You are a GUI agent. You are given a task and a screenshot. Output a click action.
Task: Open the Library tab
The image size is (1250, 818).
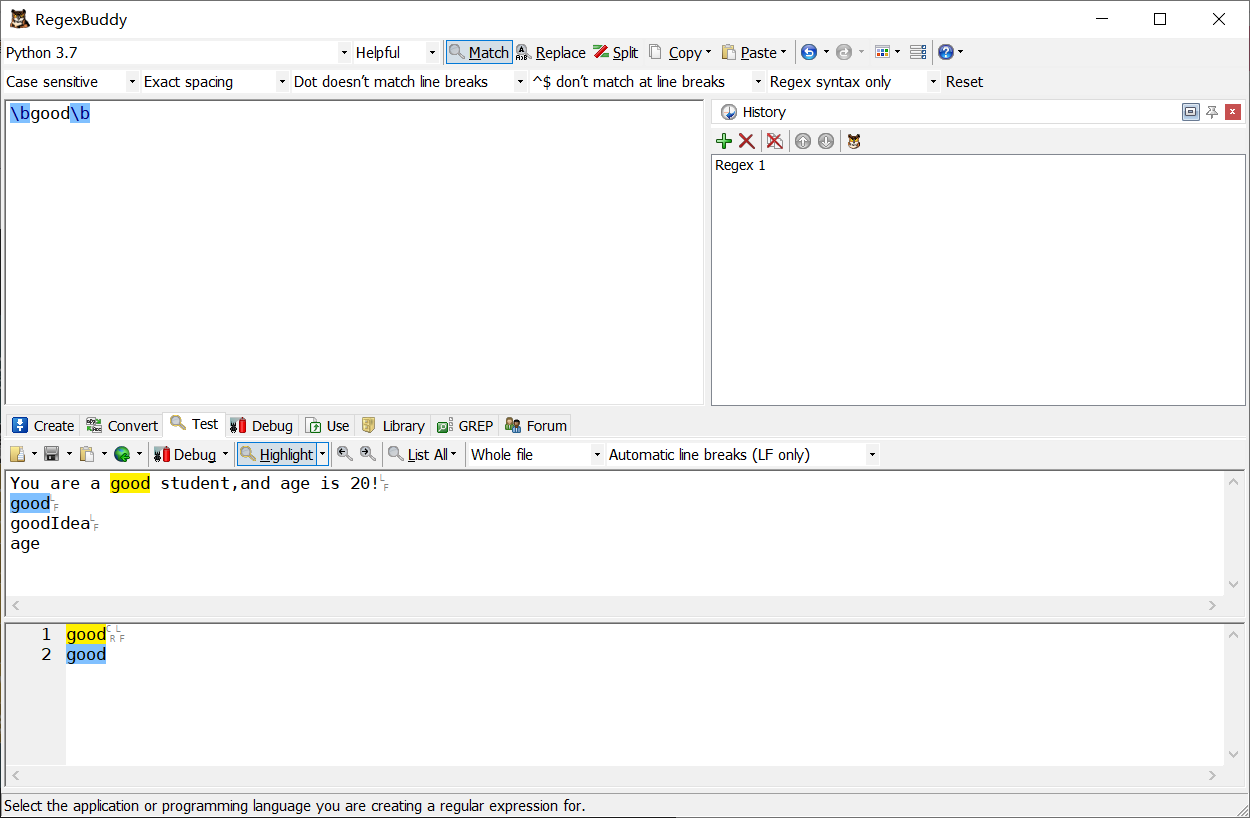tap(393, 425)
